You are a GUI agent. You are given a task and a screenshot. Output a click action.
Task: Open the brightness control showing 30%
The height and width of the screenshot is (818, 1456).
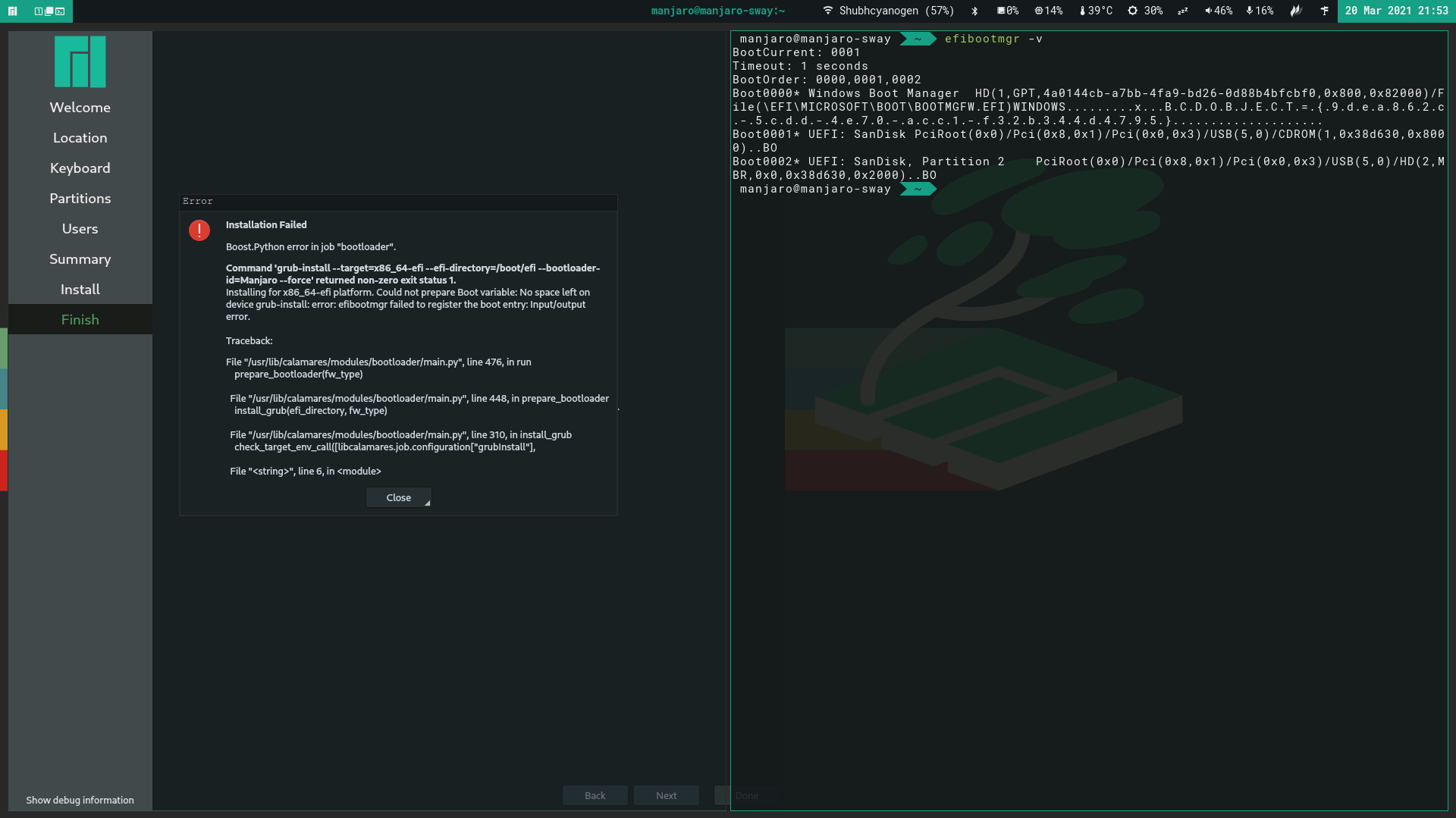pos(1146,11)
